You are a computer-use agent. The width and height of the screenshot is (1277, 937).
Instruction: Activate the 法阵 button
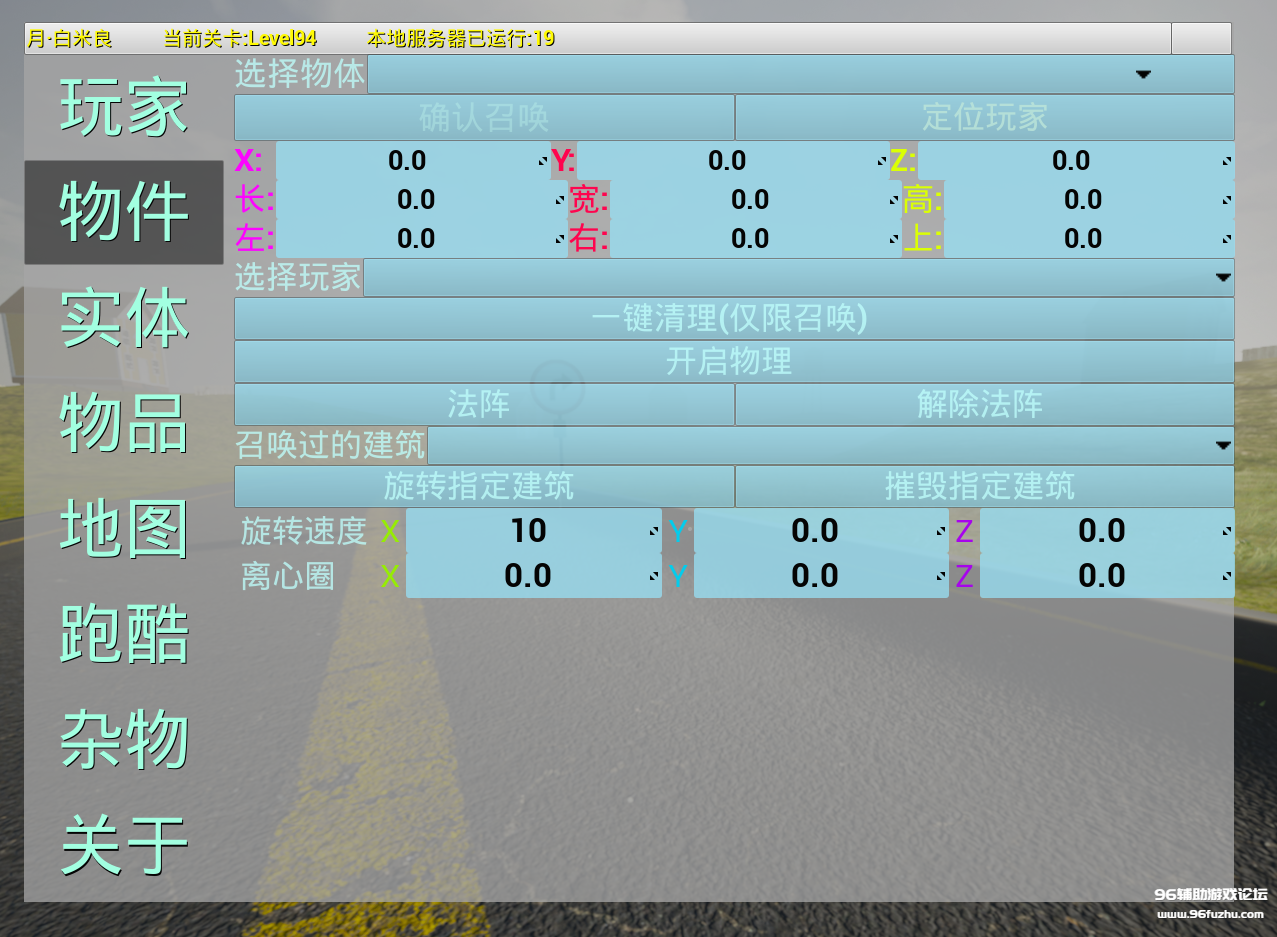[x=484, y=404]
